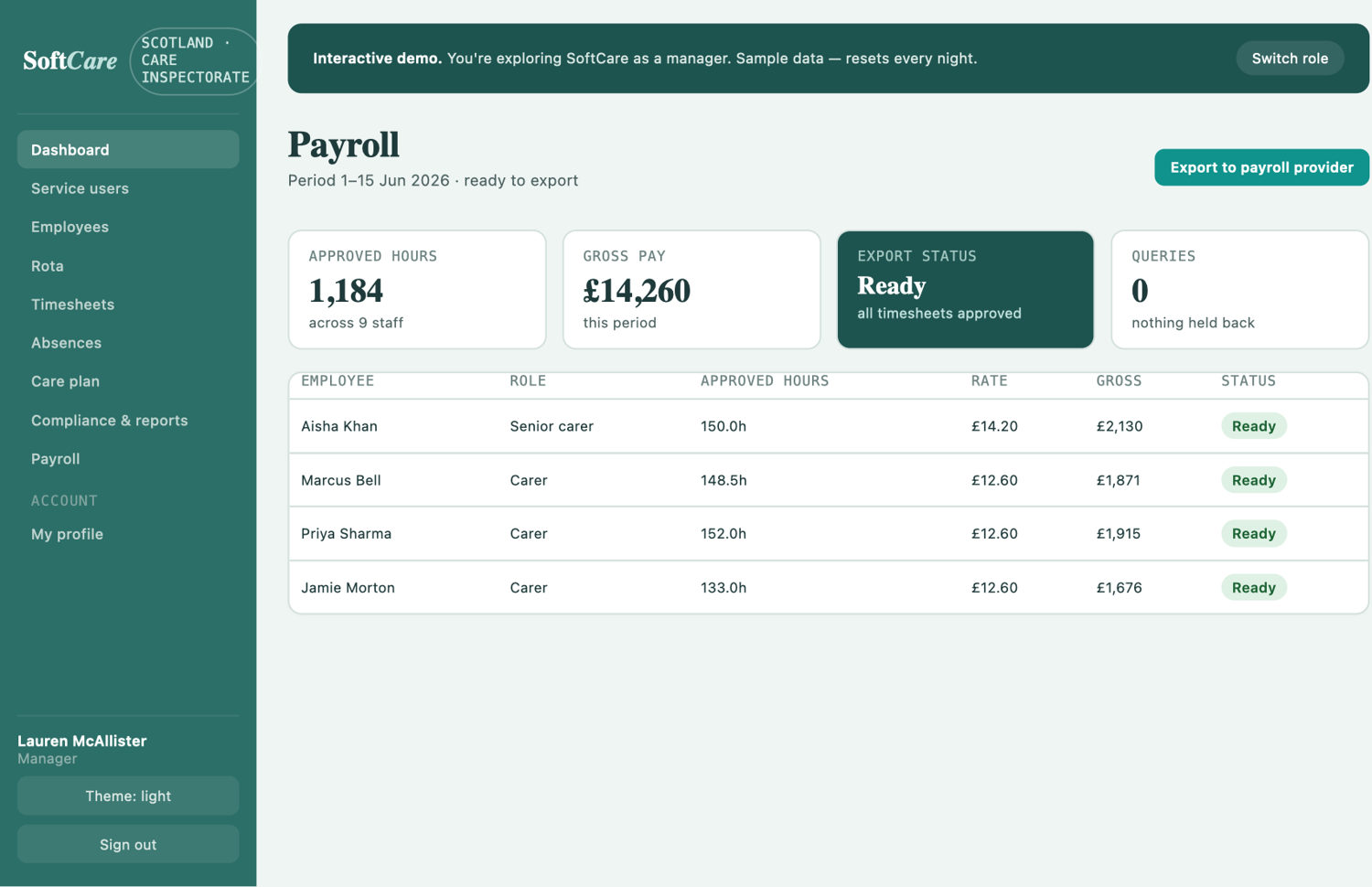Image resolution: width=1372 pixels, height=887 pixels.
Task: Click the Export Status Ready card
Action: coord(965,289)
